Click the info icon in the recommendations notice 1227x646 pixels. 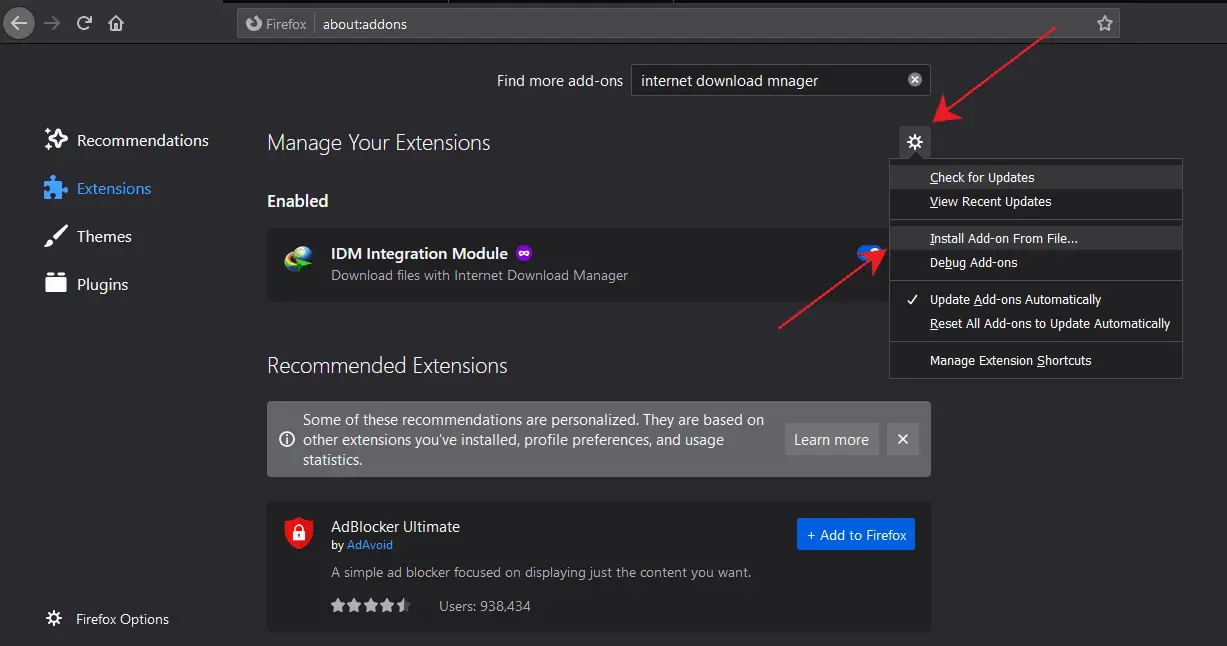[287, 439]
